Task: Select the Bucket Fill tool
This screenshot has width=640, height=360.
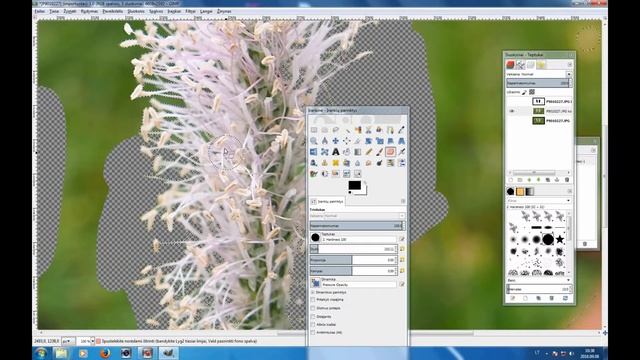Action: point(347,152)
